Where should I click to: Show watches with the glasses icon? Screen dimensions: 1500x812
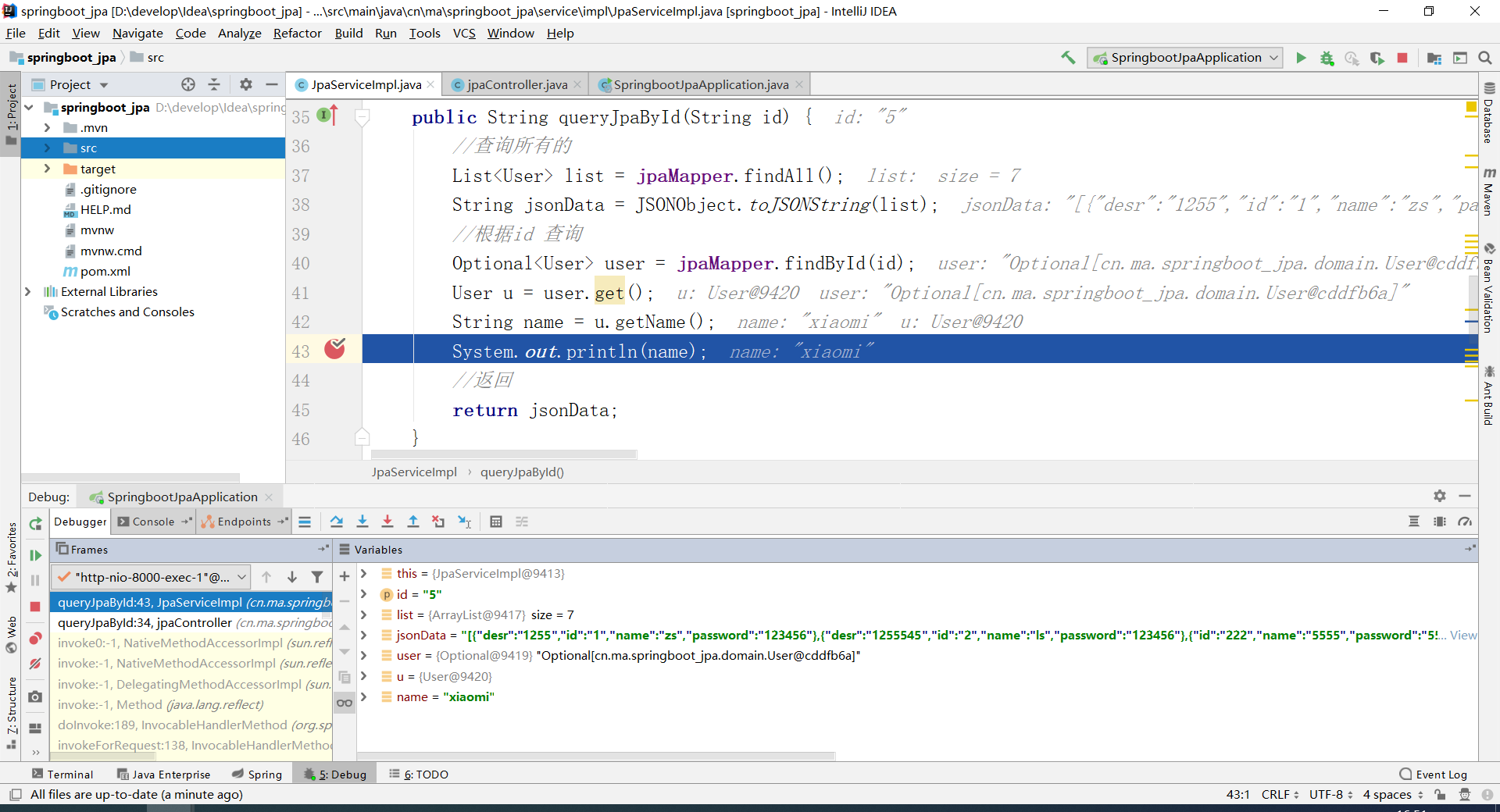click(x=345, y=703)
